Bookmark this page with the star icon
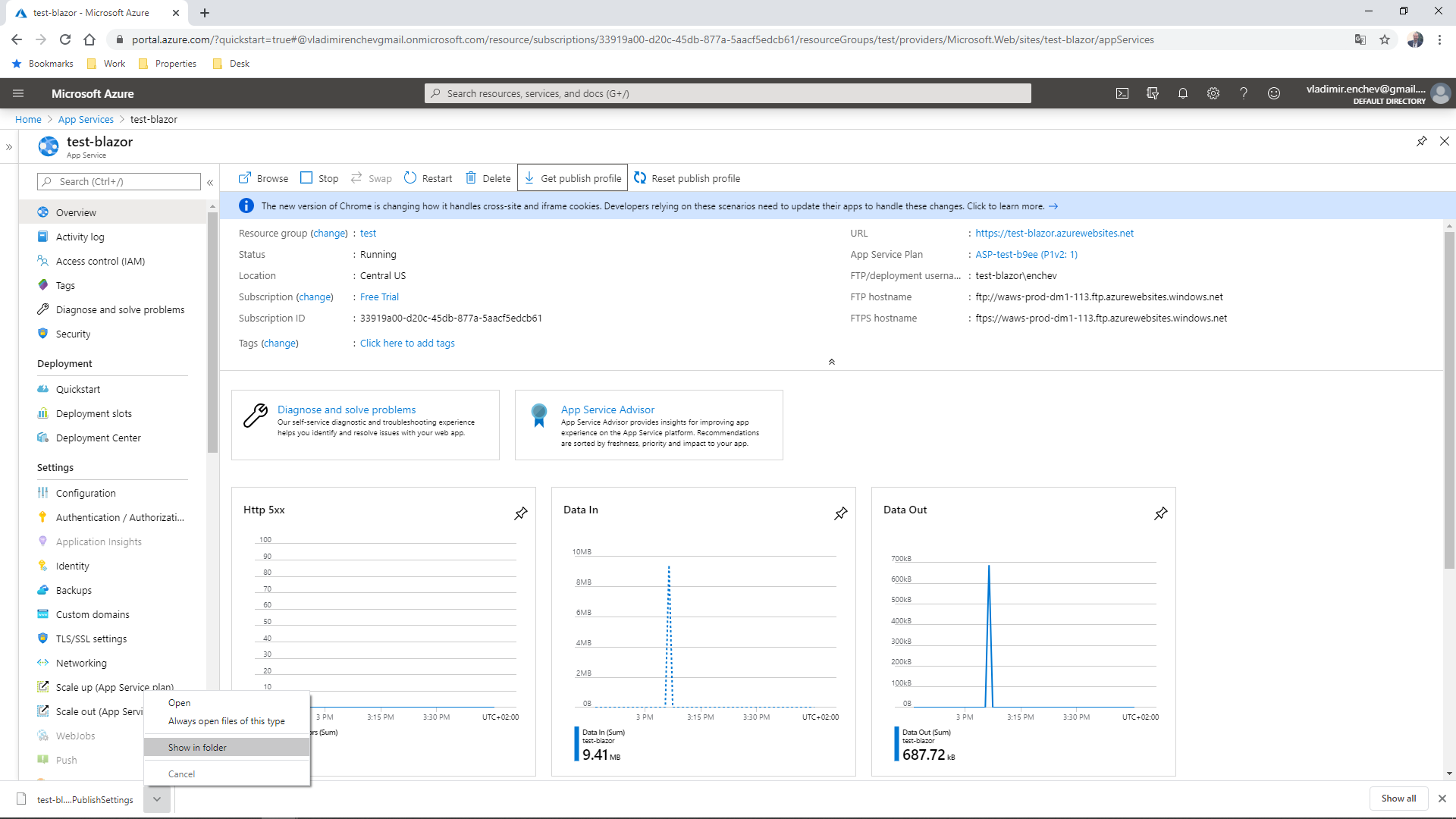 [1385, 39]
